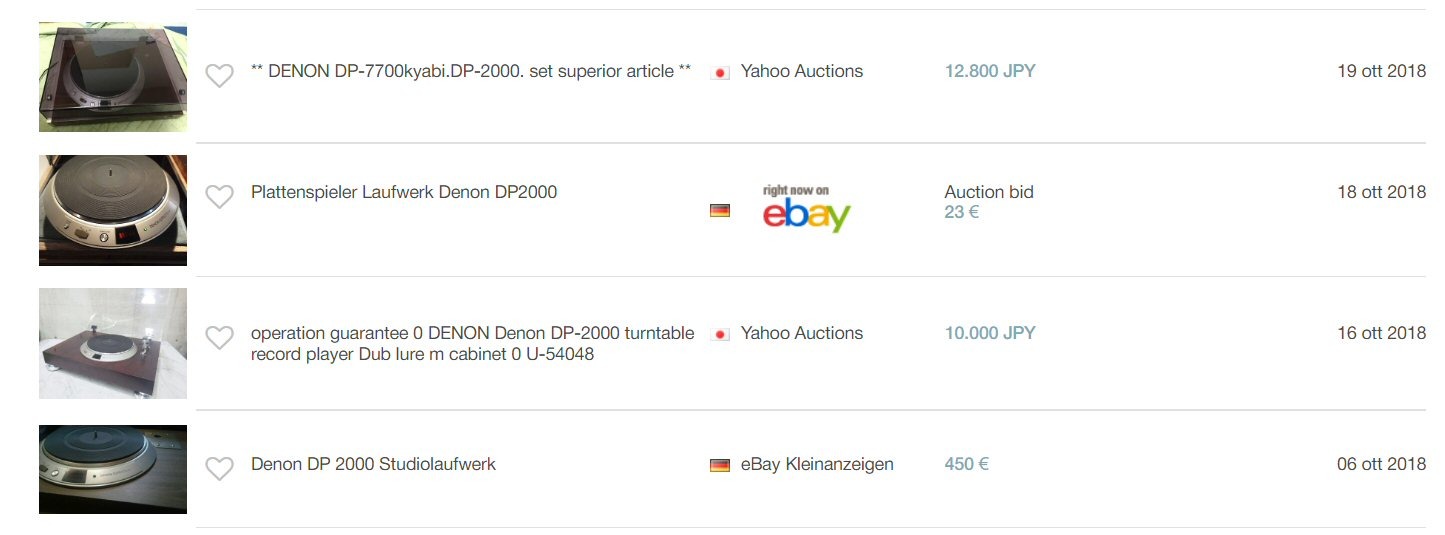1445x535 pixels.
Task: Open the DENON DP-7700kyabi.DP-2000 set listing title
Action: (471, 71)
